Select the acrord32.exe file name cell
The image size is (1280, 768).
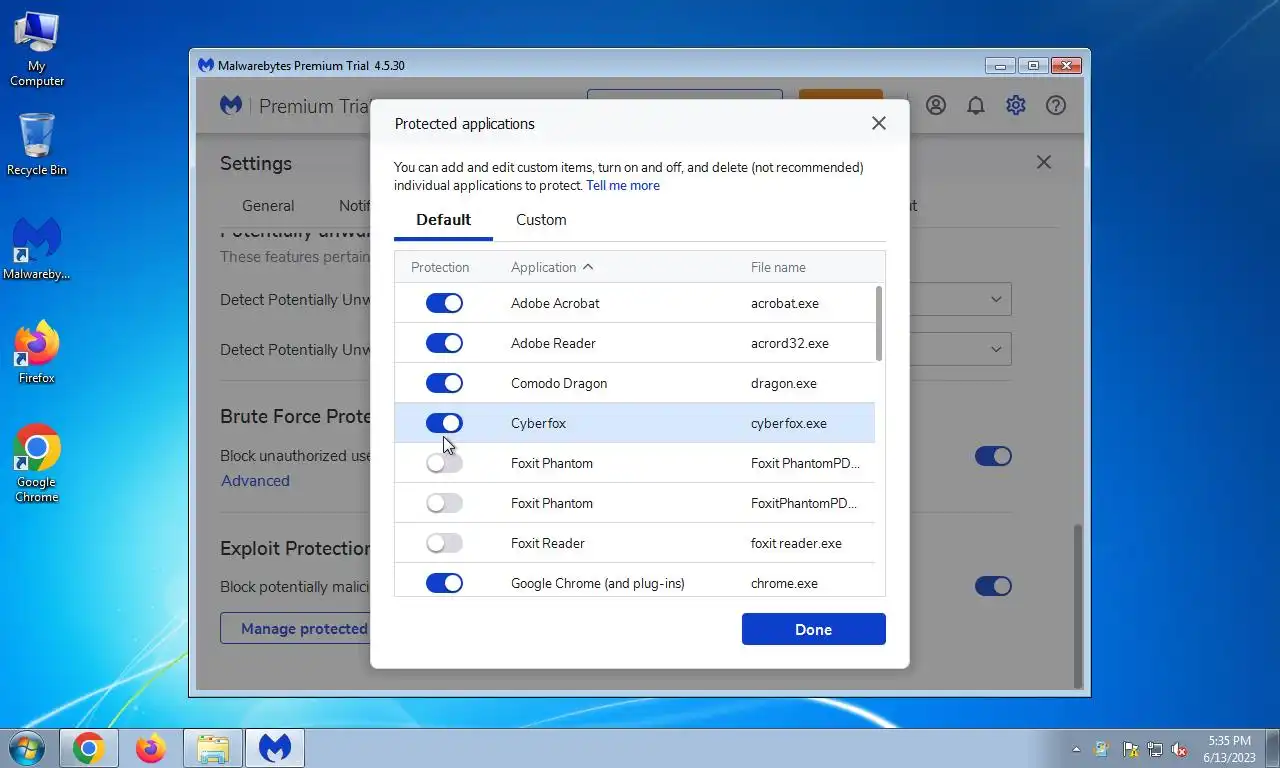[x=790, y=343]
